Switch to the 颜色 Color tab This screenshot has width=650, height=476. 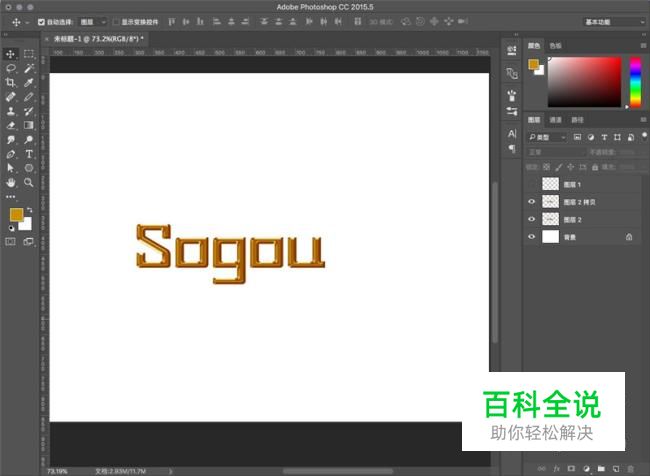click(534, 46)
